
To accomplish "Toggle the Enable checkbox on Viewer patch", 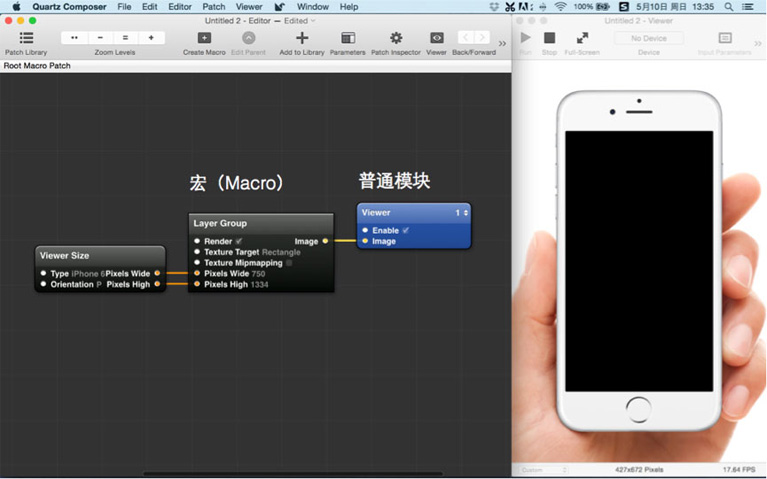I will 405,230.
